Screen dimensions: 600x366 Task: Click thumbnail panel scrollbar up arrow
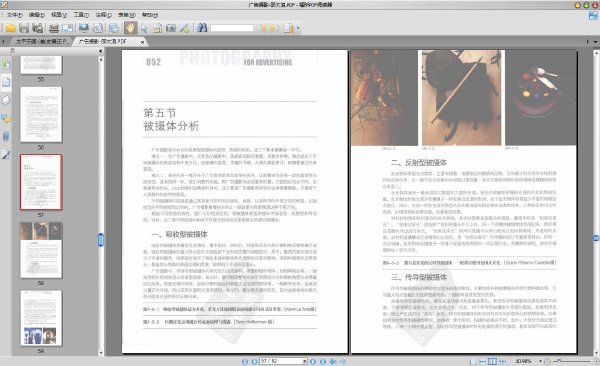tap(101, 60)
